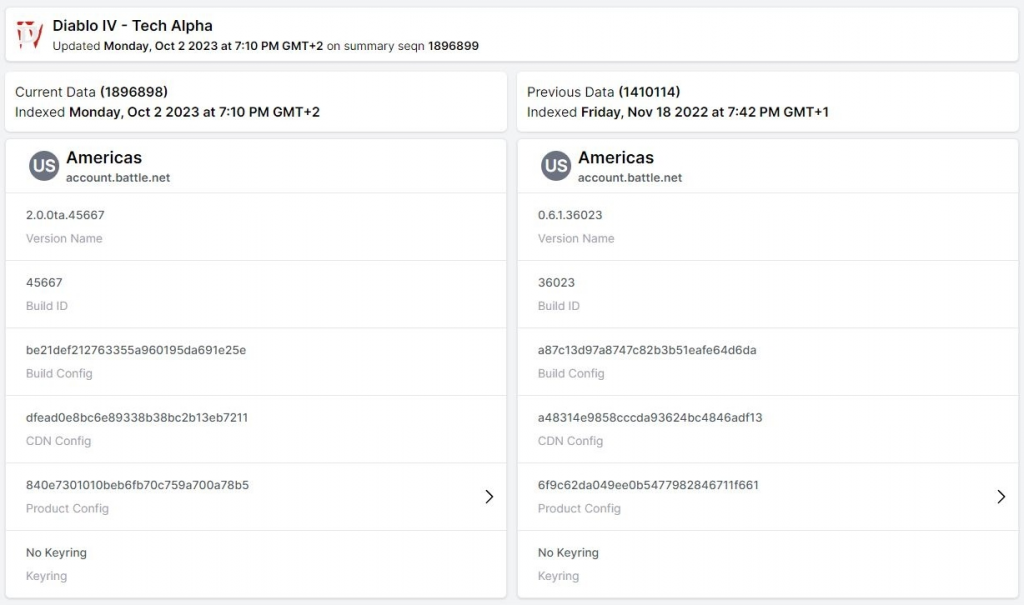Screen dimensions: 1024x605
Task: Click previous CDN Config hash a48314e9…
Action: pos(650,417)
